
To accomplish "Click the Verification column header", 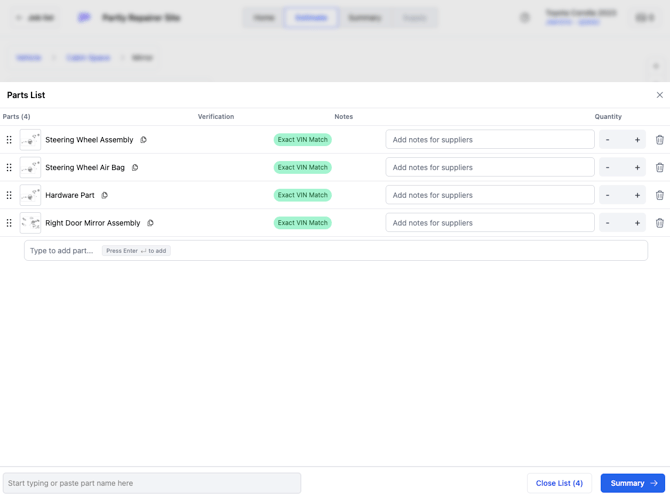I will point(216,117).
